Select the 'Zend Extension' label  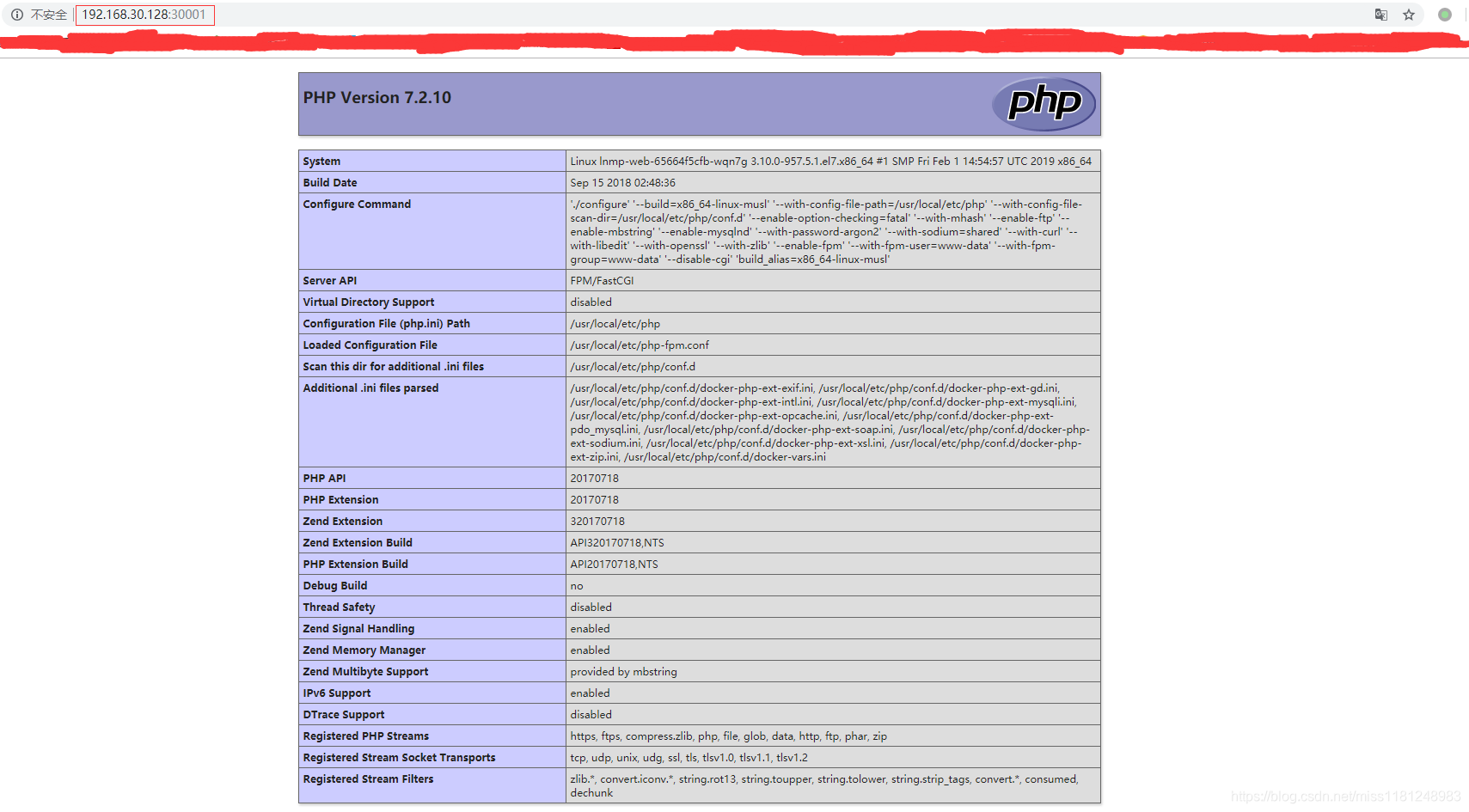[343, 522]
